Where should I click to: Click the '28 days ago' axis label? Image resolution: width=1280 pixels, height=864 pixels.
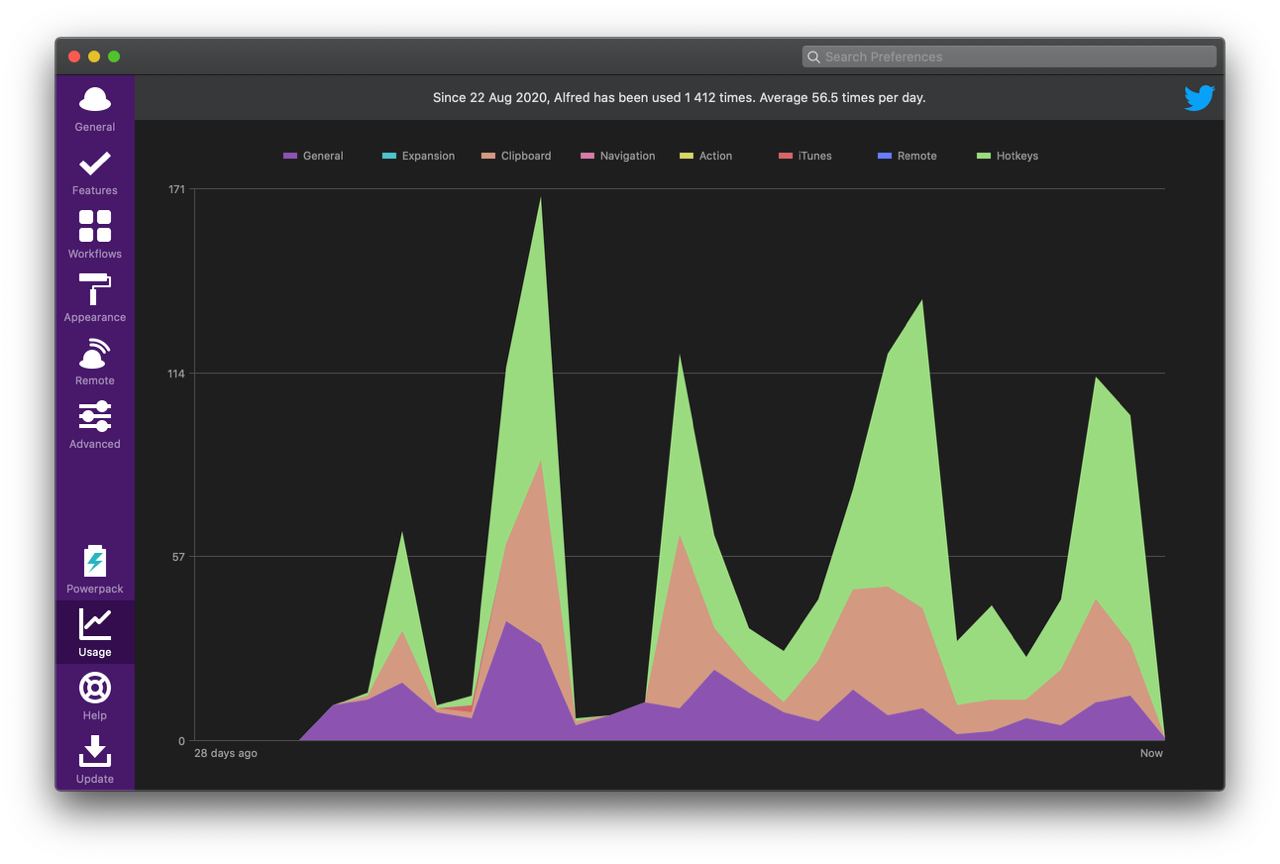(225, 753)
